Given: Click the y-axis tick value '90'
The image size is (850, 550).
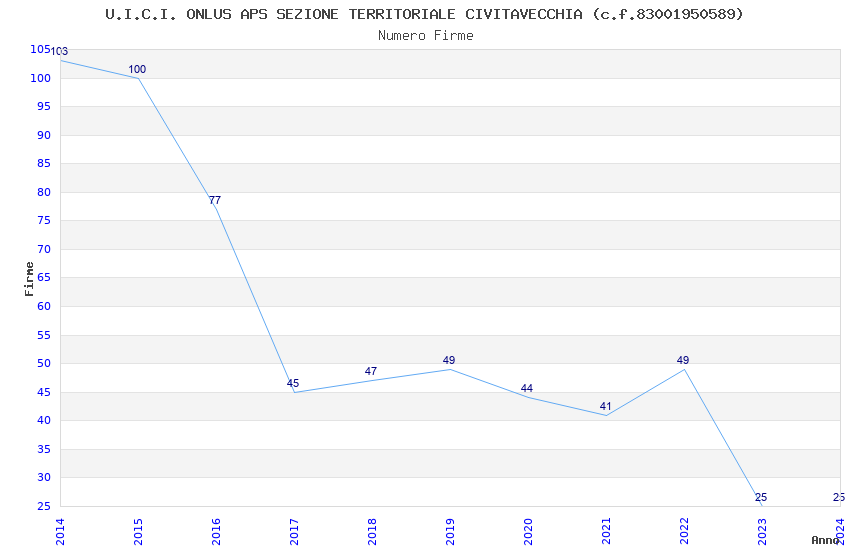Looking at the screenshot, I should [x=44, y=135].
